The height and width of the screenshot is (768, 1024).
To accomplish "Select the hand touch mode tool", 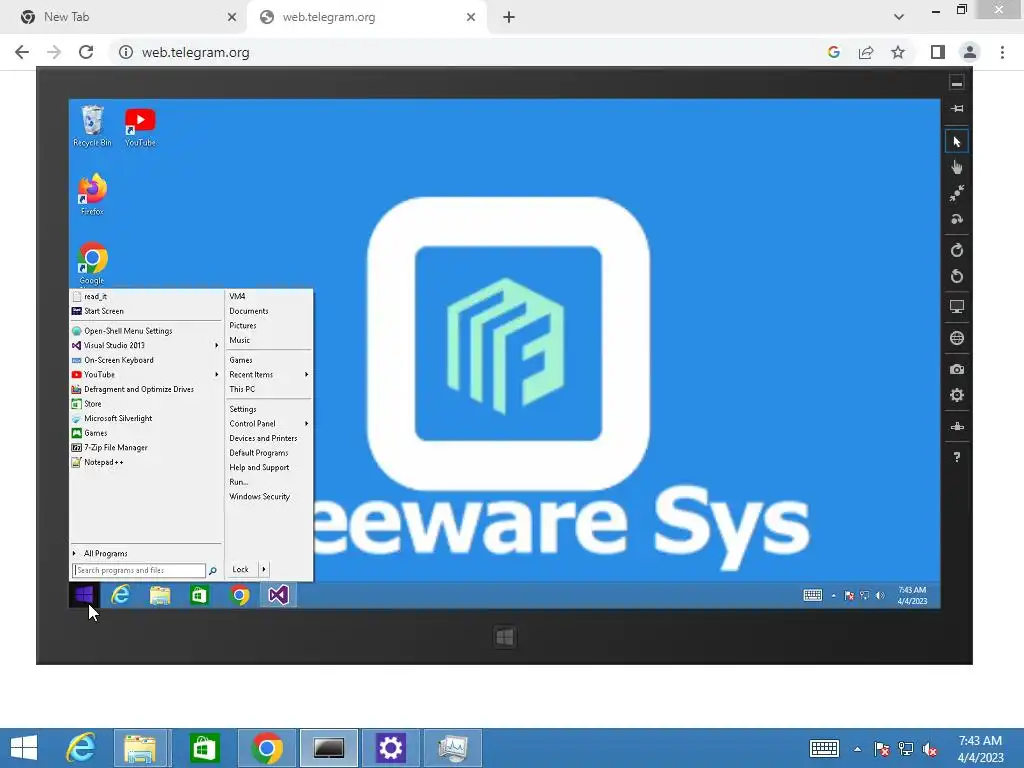I will (957, 167).
